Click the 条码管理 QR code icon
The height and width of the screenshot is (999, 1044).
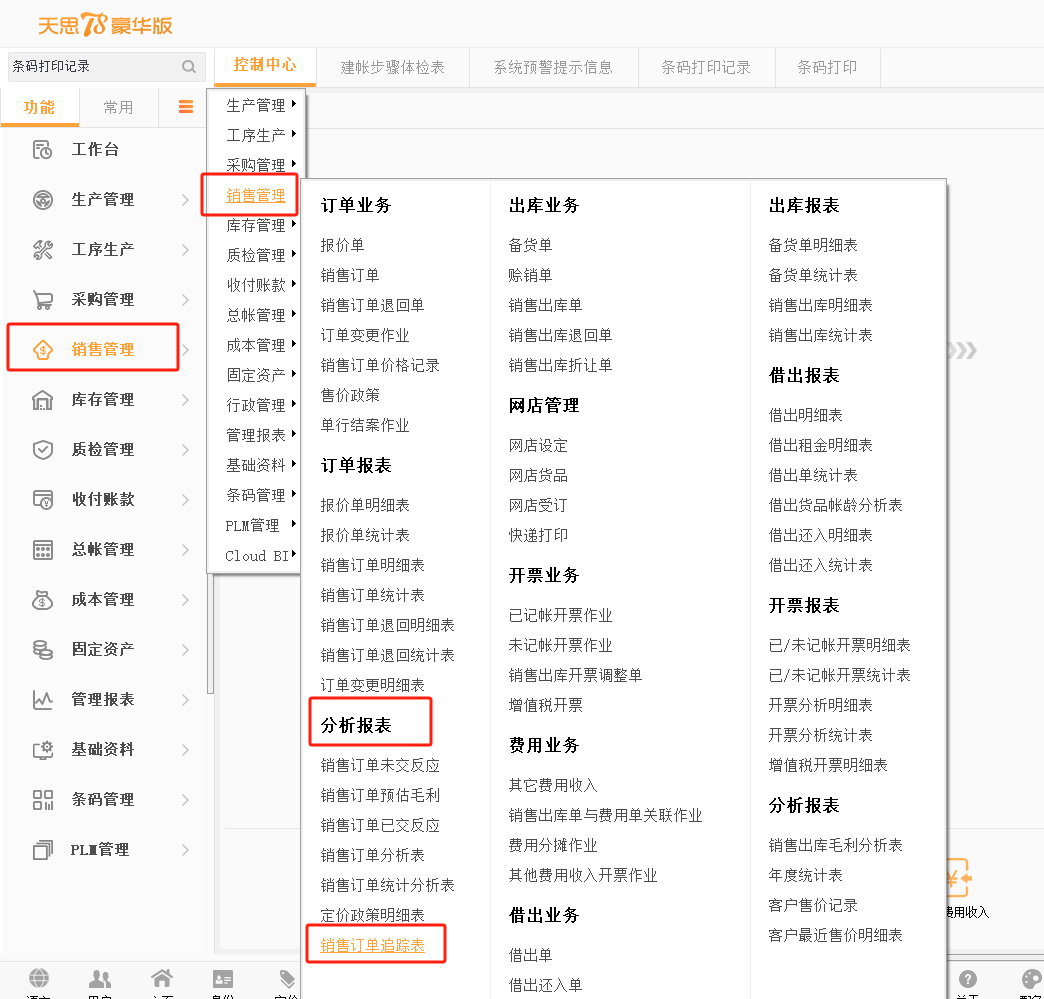pyautogui.click(x=42, y=800)
